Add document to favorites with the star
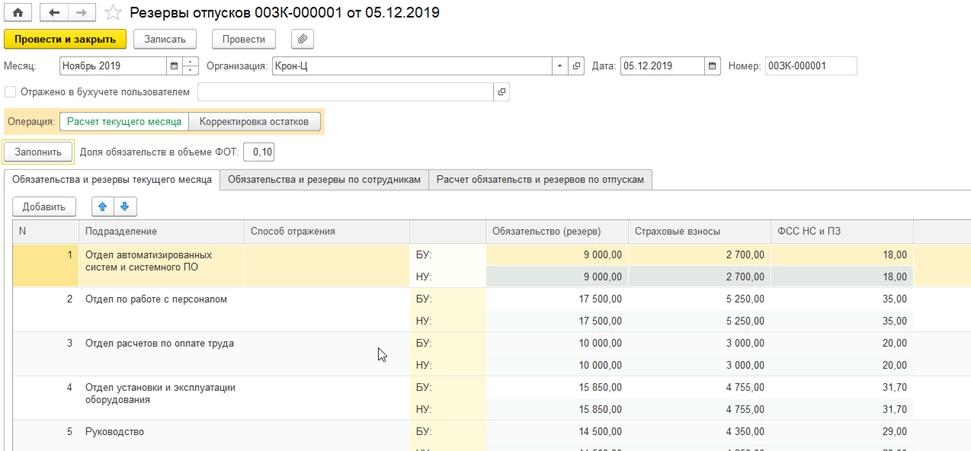This screenshot has height=451, width=971. pos(113,13)
